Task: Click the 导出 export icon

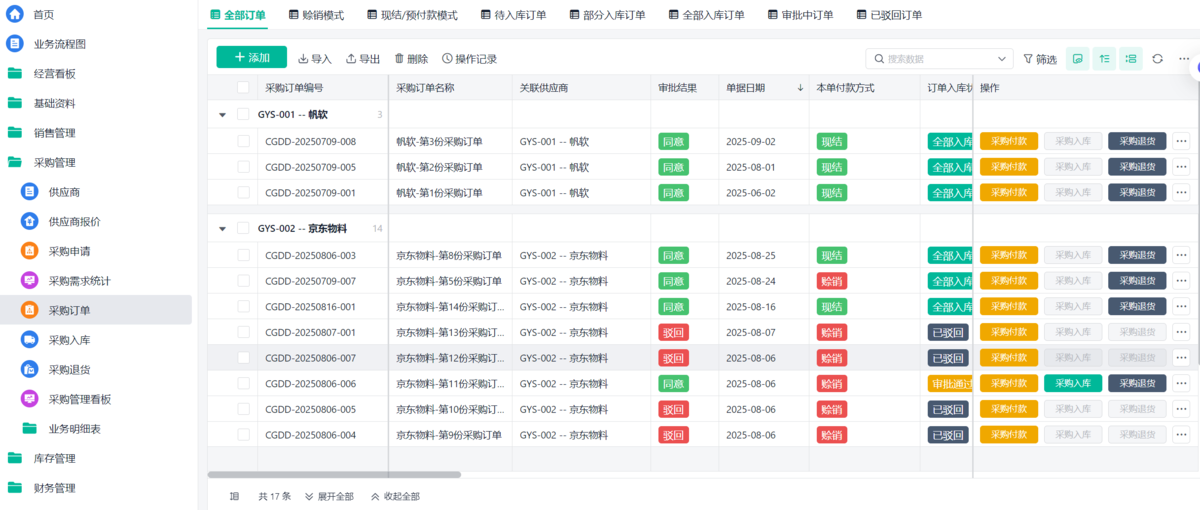Action: [351, 59]
